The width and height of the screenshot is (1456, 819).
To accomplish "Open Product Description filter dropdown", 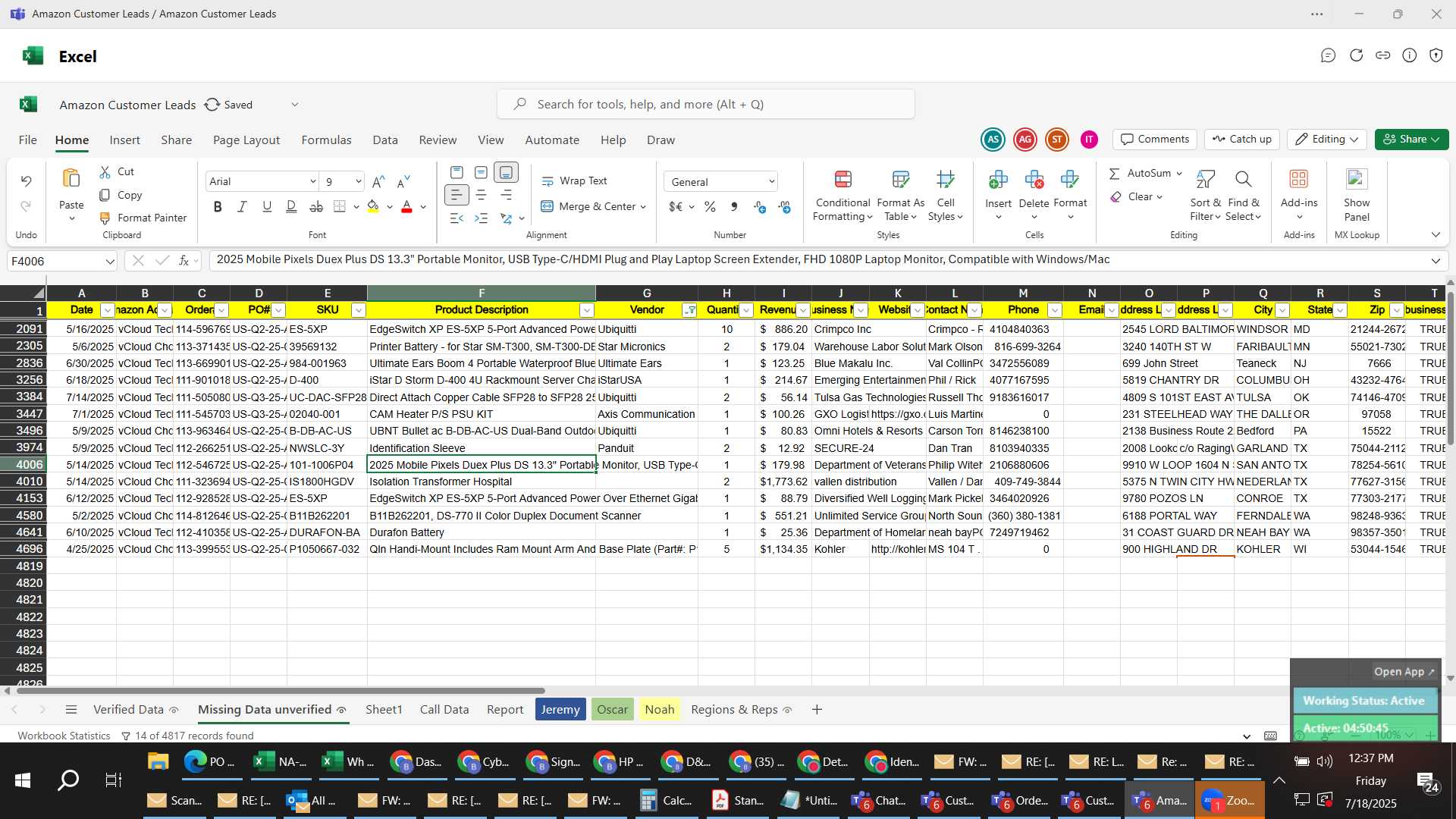I will [586, 310].
